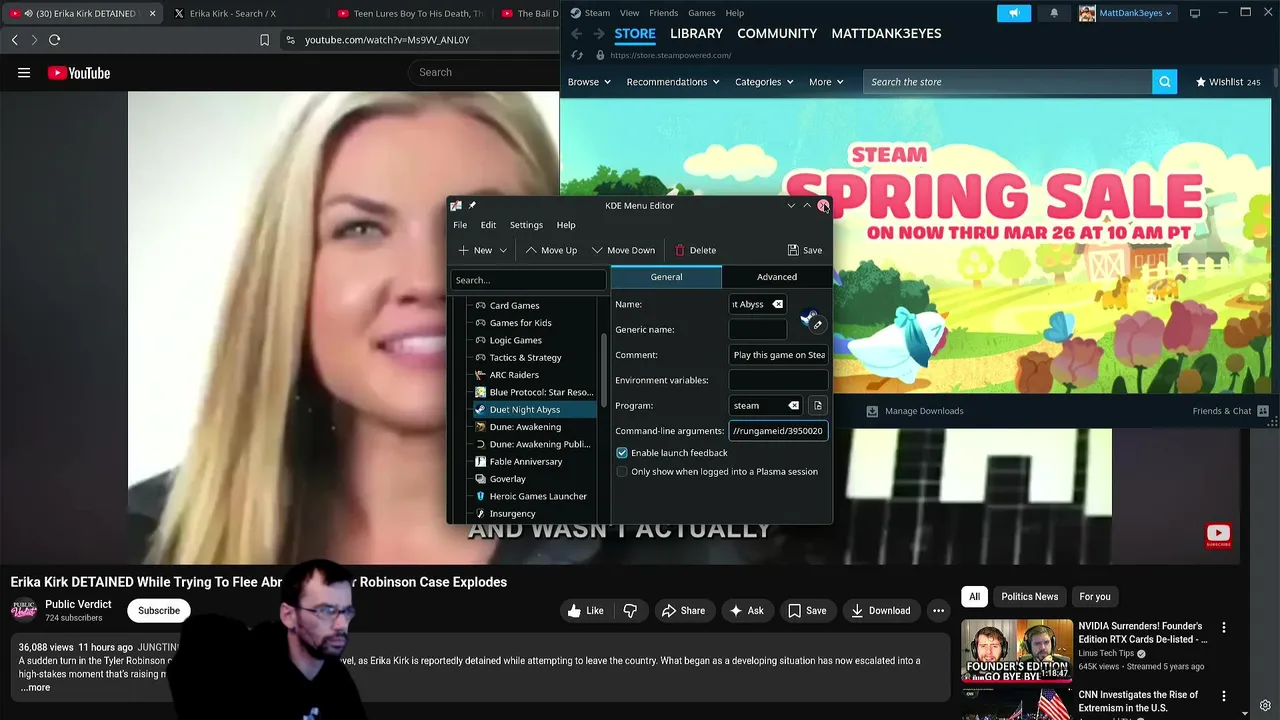Open the Steam Wishlist
Screen dimensions: 1280x720
click(x=1228, y=82)
